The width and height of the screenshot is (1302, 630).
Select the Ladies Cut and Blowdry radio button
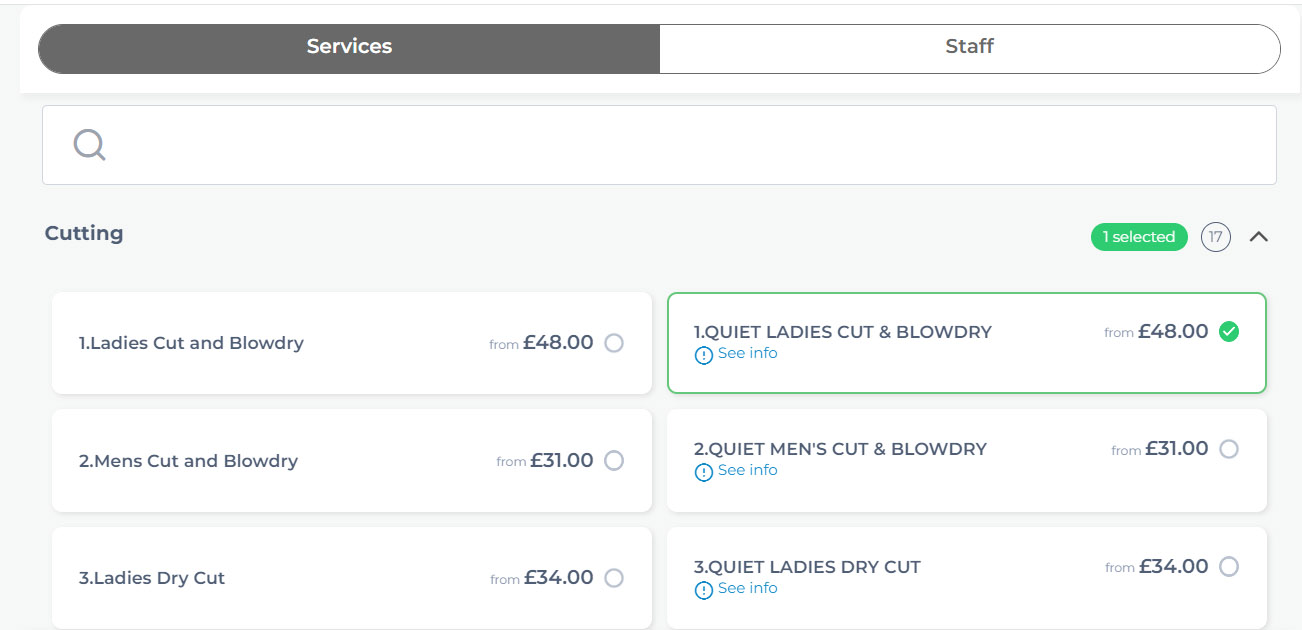click(x=614, y=343)
